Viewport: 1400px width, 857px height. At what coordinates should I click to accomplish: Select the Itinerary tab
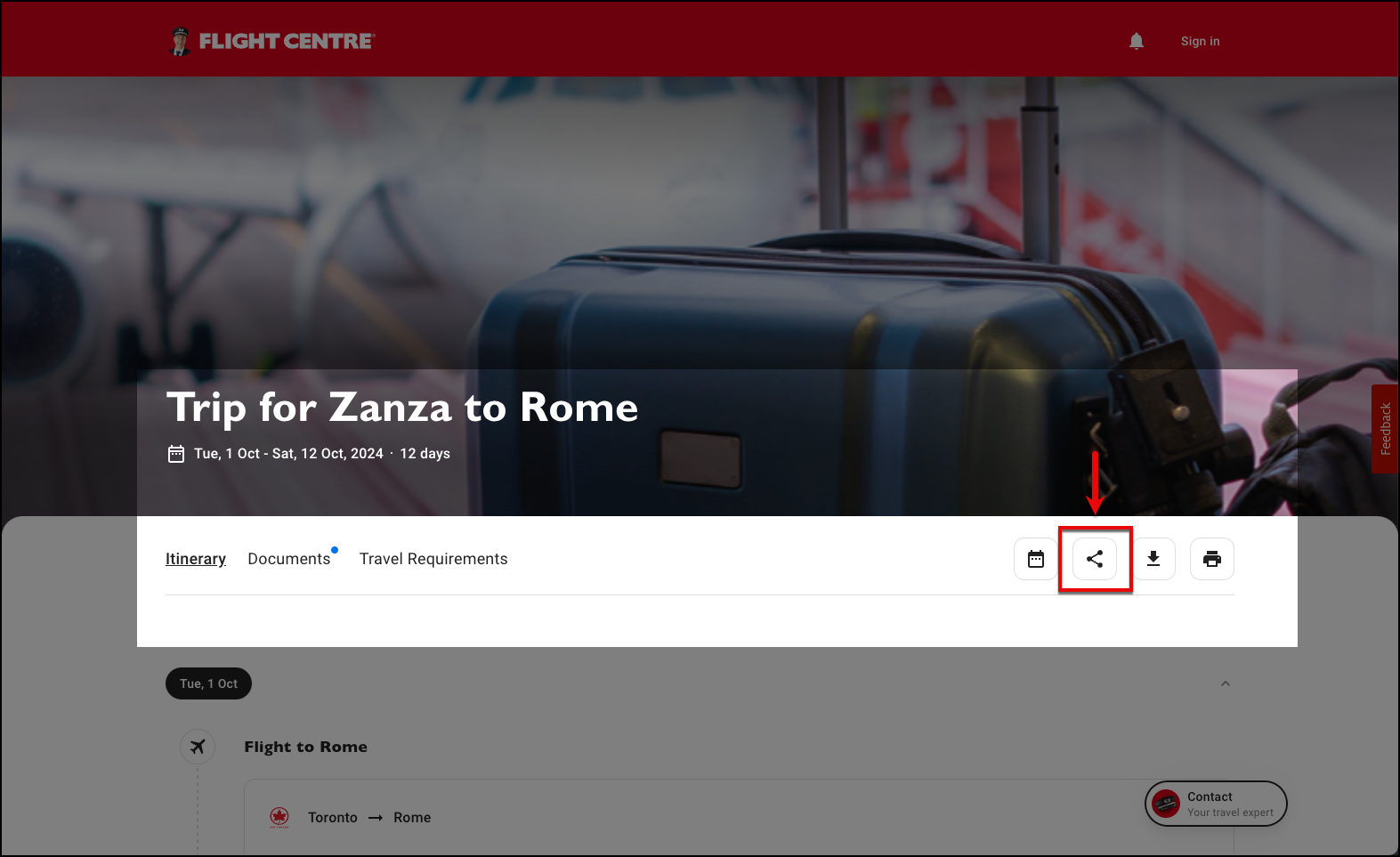(x=196, y=559)
